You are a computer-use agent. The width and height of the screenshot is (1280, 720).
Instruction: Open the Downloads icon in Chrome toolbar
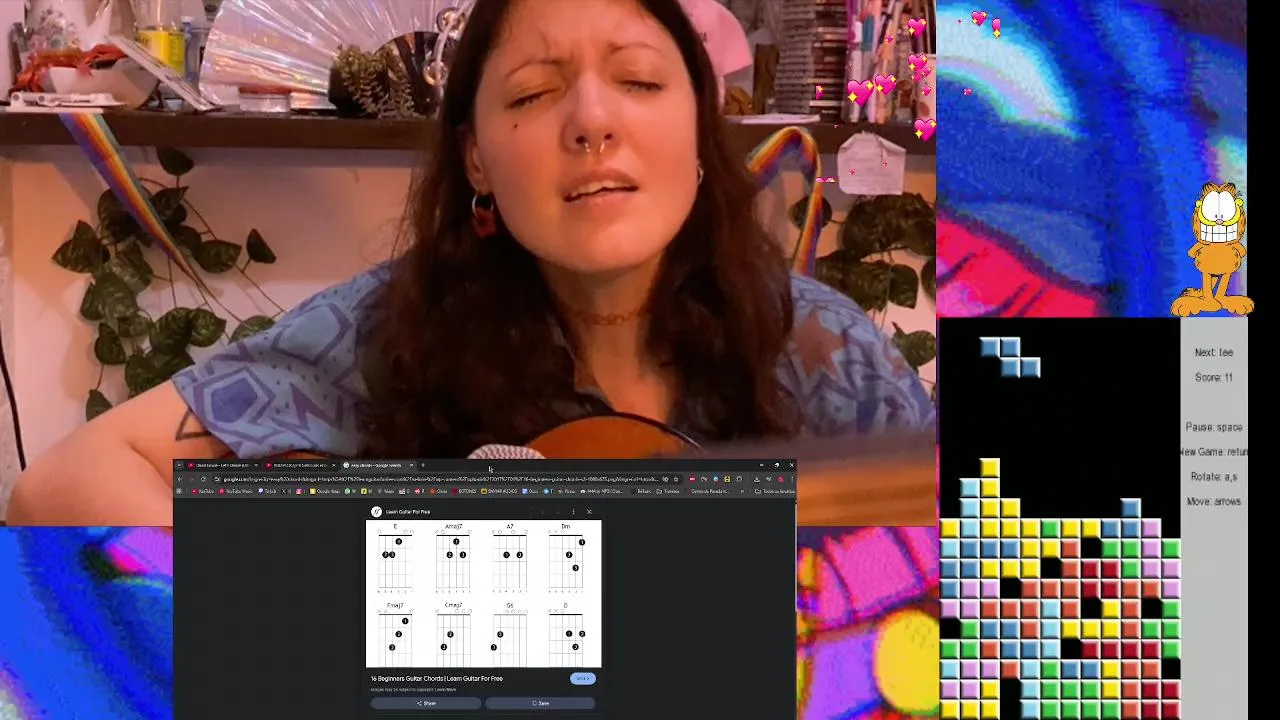[x=757, y=479]
